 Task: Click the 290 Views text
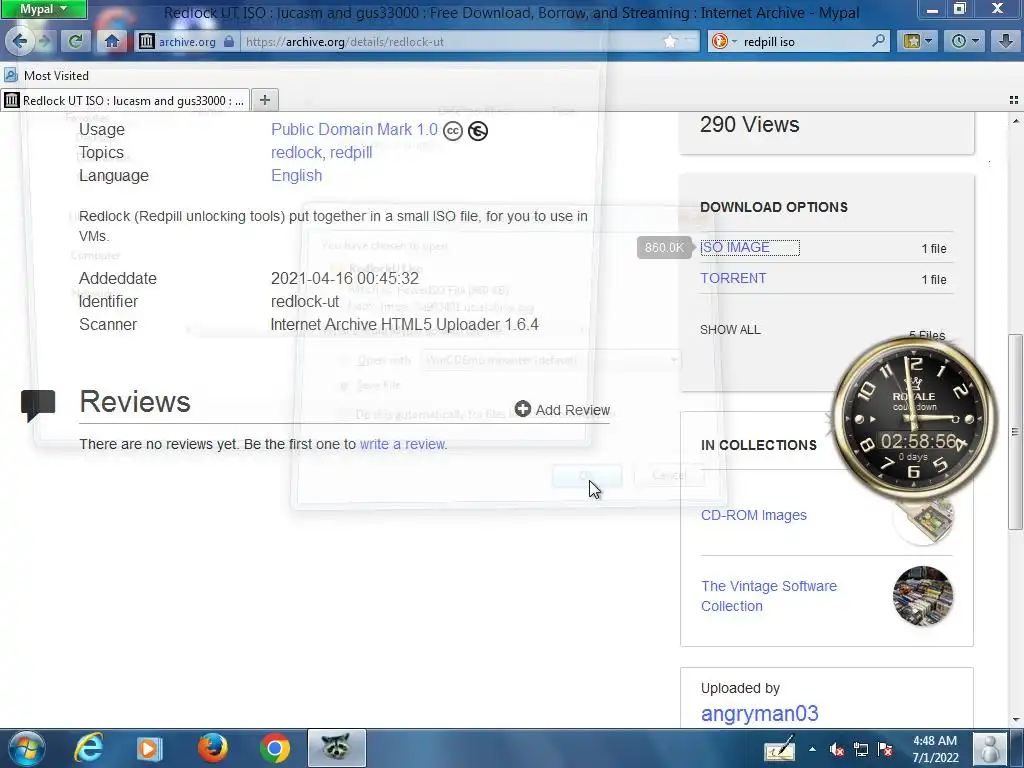pos(750,124)
